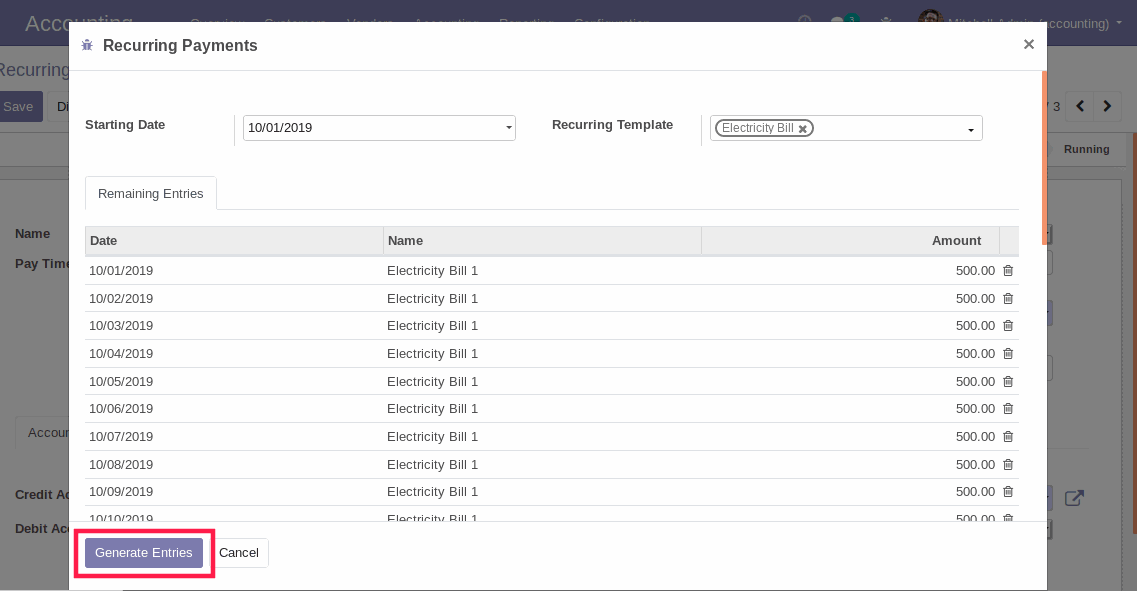Viewport: 1137px width, 591px height.
Task: Click 500.00 amount in 10/02/2019 row
Action: (x=975, y=298)
